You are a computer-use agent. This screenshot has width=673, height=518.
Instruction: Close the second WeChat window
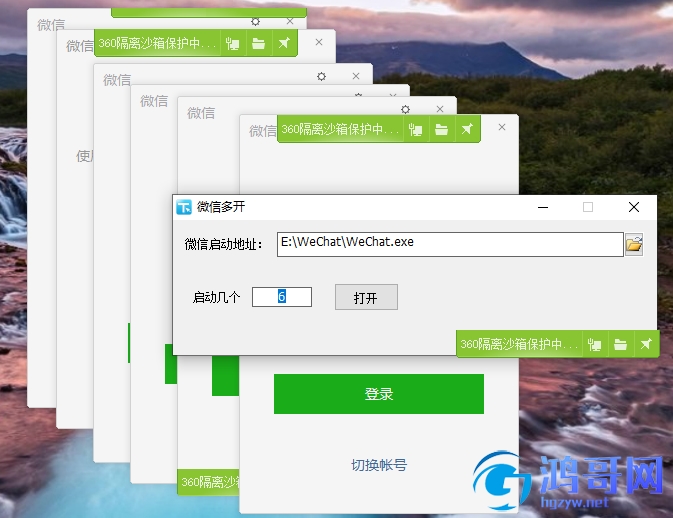point(319,42)
